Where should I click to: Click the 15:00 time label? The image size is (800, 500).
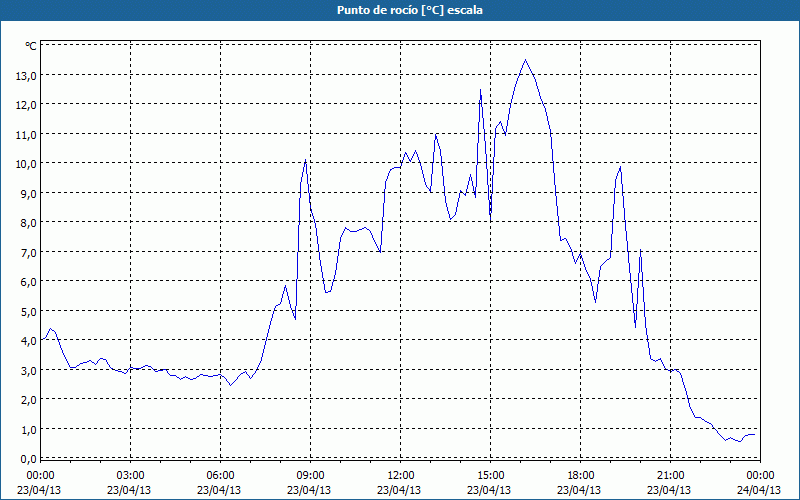tap(490, 476)
